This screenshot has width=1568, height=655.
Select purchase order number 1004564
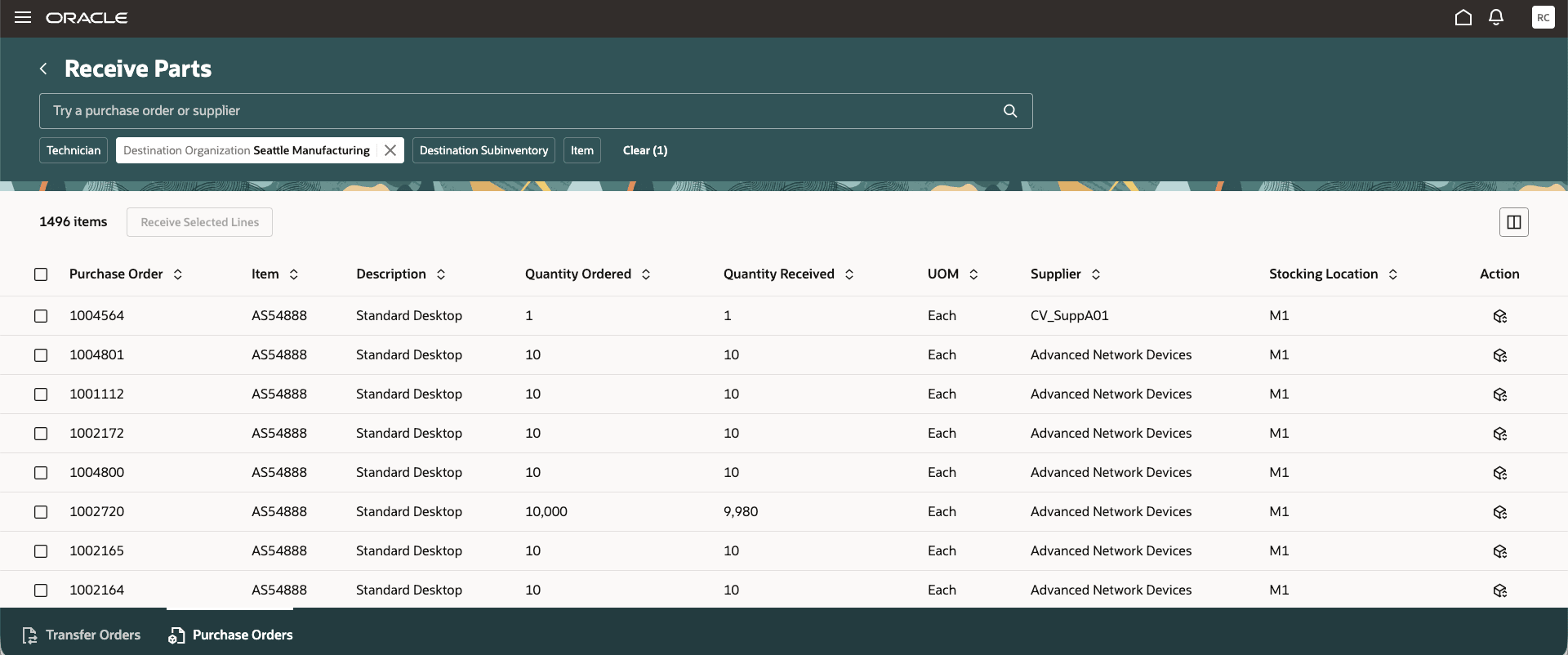[x=97, y=316]
